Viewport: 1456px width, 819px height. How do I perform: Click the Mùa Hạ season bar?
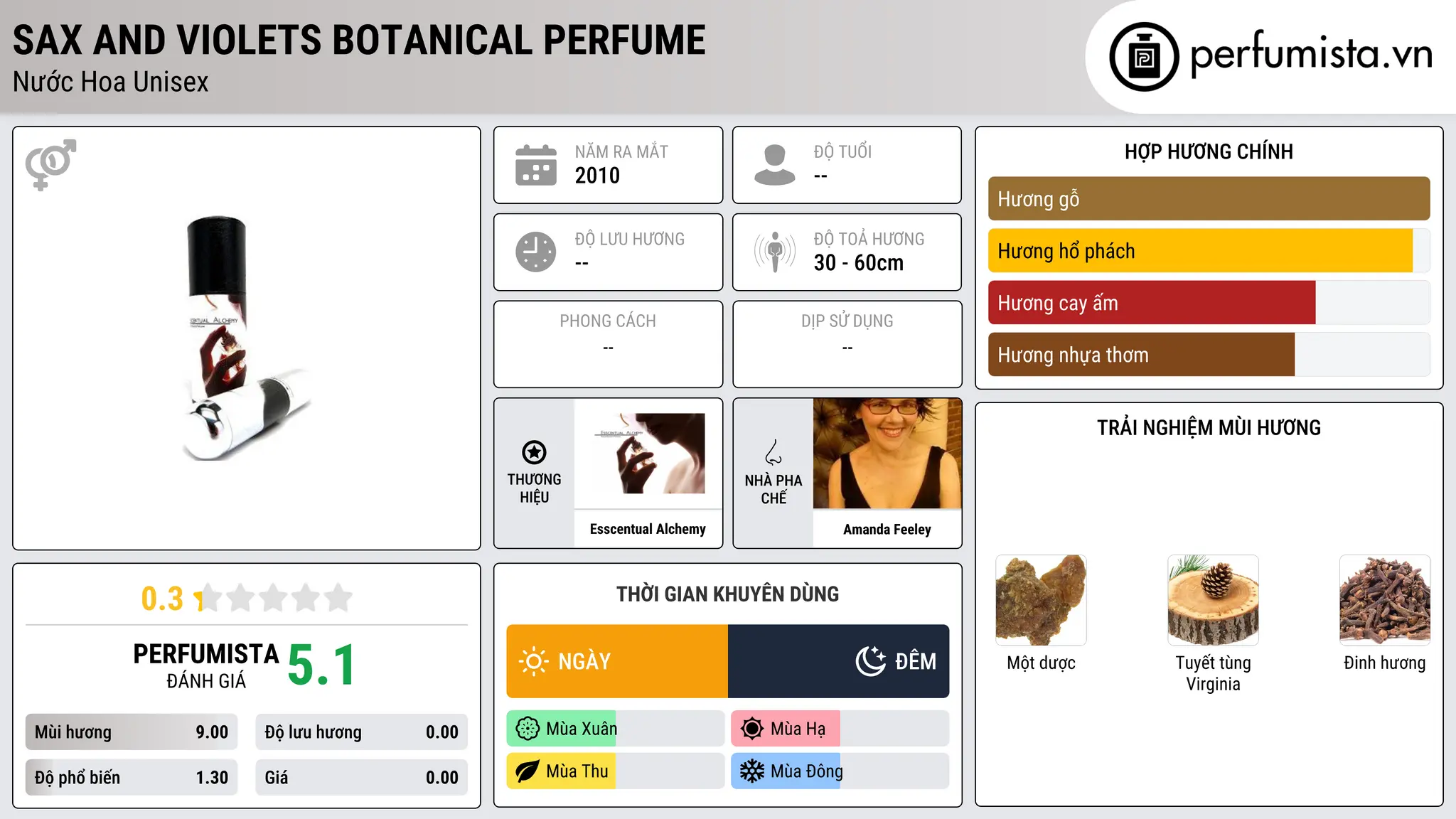click(840, 729)
